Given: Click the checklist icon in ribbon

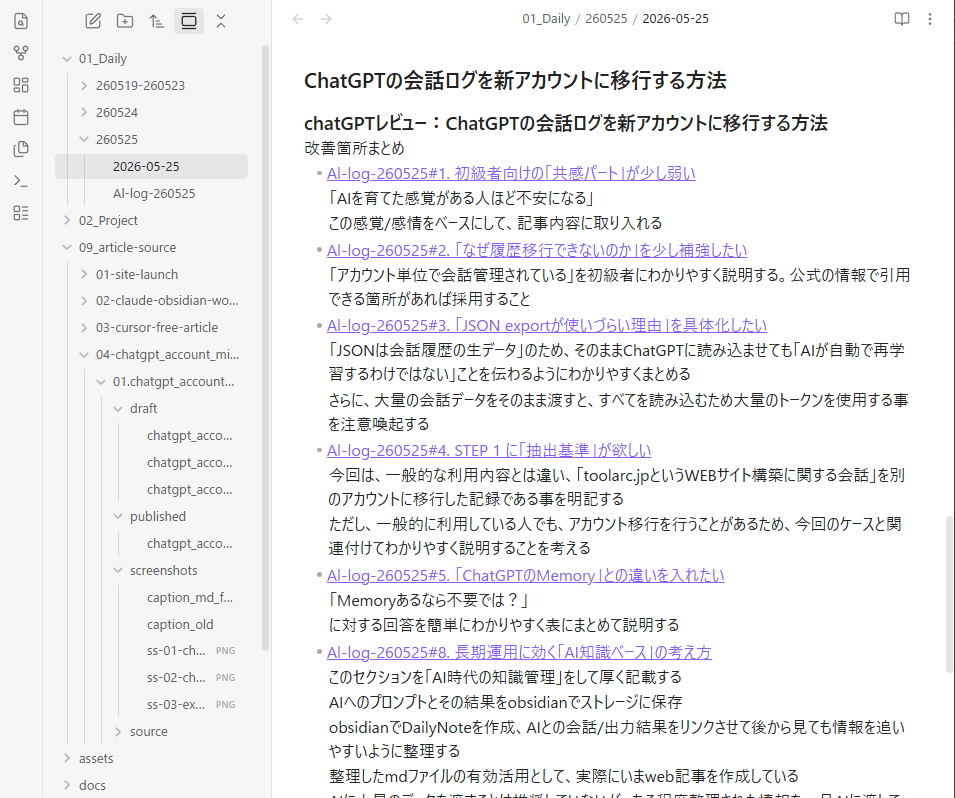Looking at the screenshot, I should [21, 213].
